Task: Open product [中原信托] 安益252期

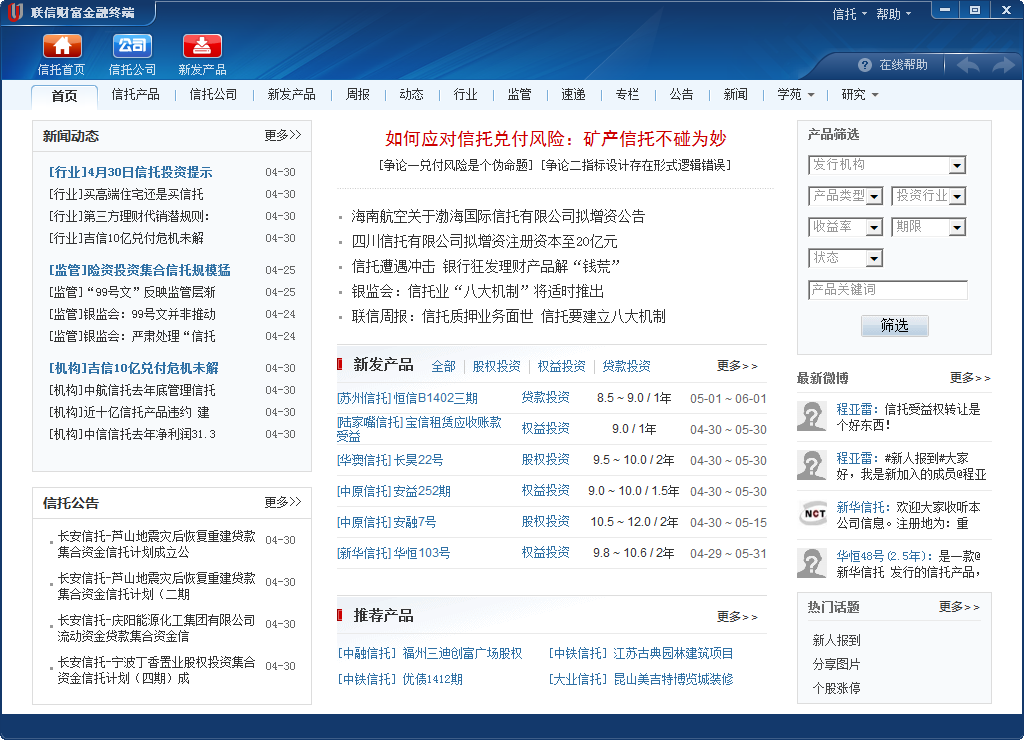Action: (394, 491)
